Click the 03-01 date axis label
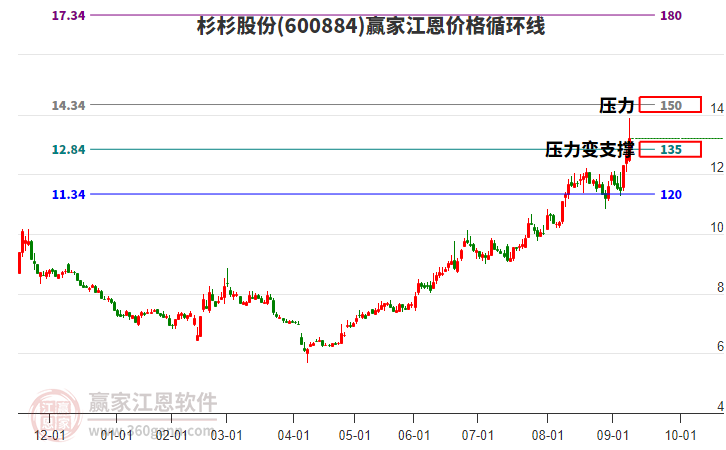The height and width of the screenshot is (450, 726). click(x=226, y=436)
